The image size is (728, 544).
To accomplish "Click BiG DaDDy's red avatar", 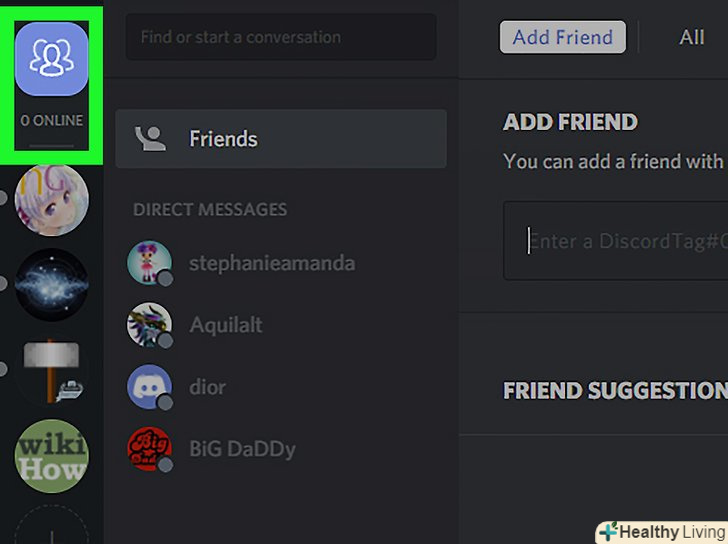I will click(150, 449).
